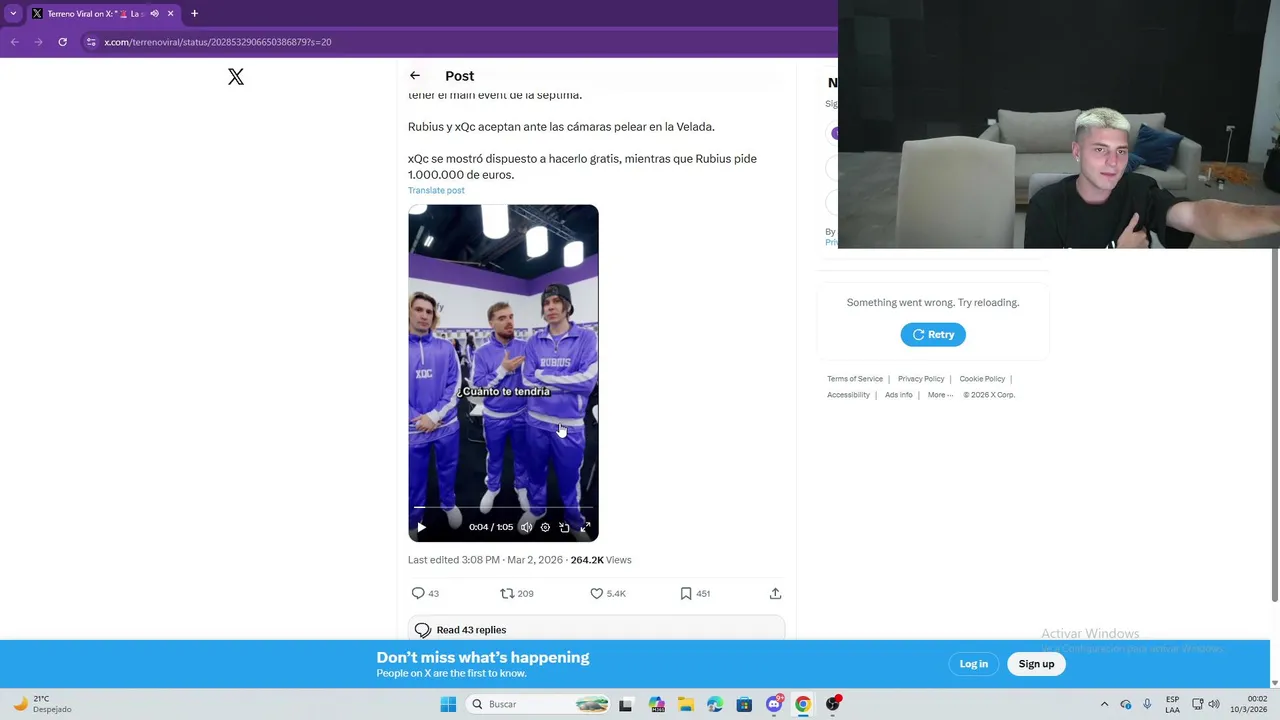Mute the tab via its audio icon
The width and height of the screenshot is (1280, 720).
154,14
